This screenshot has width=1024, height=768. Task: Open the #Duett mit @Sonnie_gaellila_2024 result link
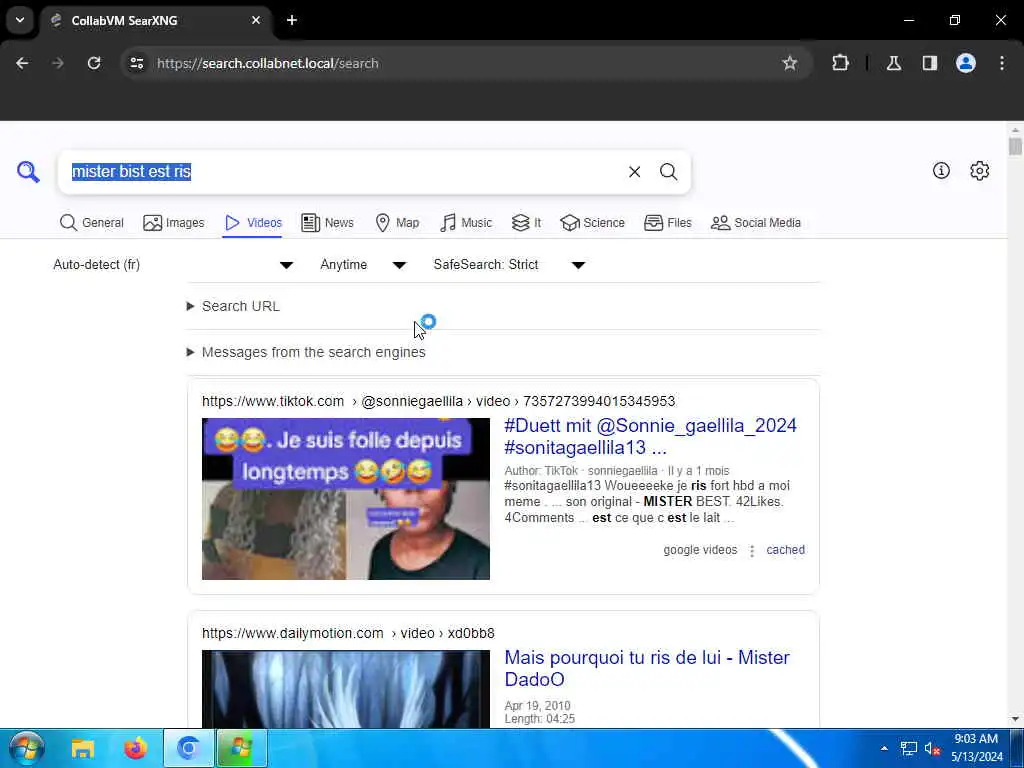(650, 436)
